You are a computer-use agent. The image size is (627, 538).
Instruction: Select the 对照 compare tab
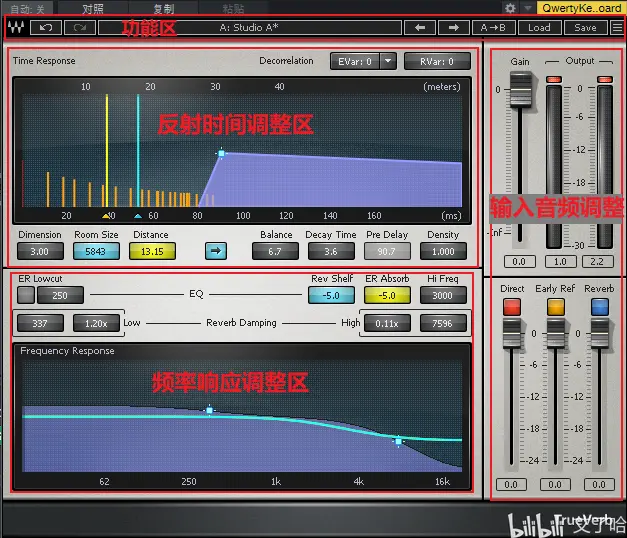point(93,9)
